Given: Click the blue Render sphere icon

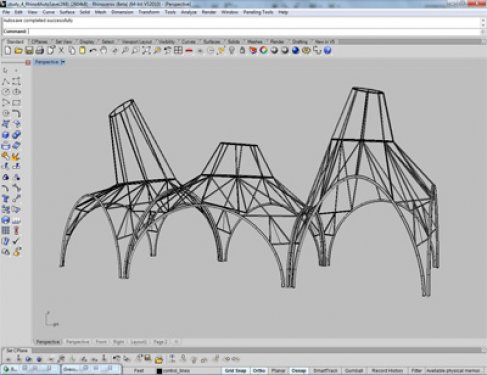Looking at the screenshot, I should (x=296, y=50).
